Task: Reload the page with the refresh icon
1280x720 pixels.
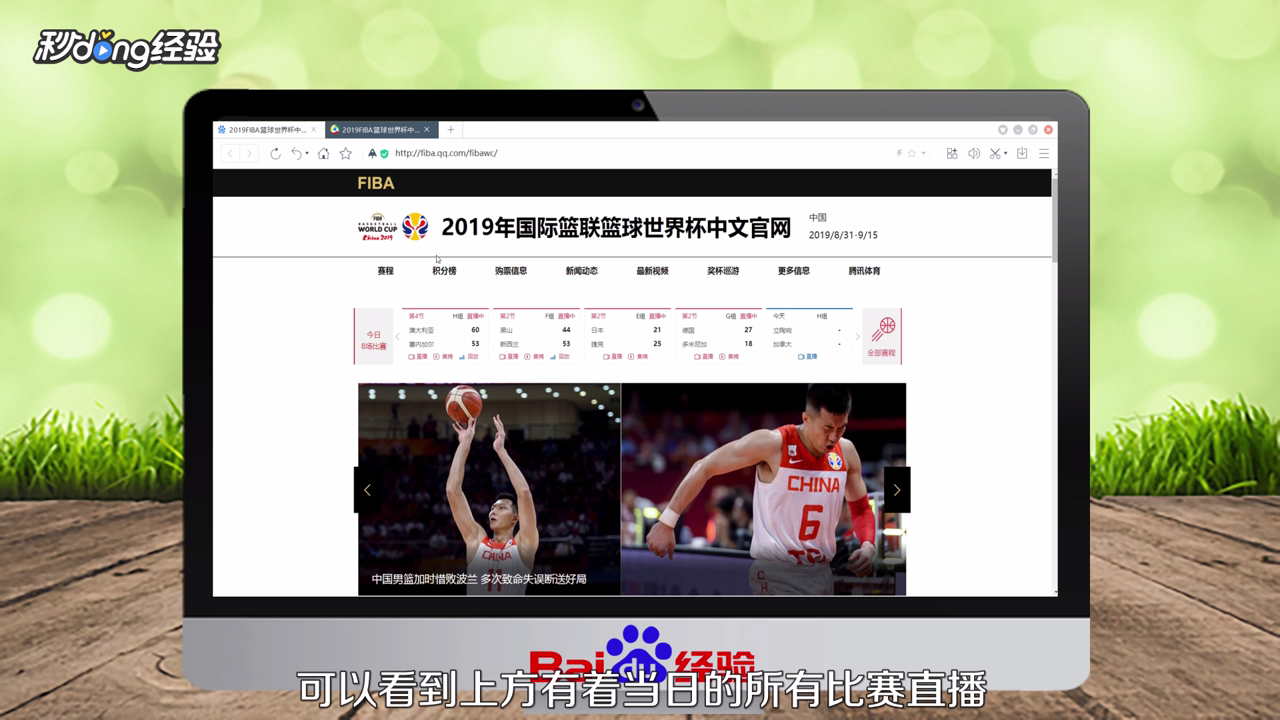Action: [275, 153]
